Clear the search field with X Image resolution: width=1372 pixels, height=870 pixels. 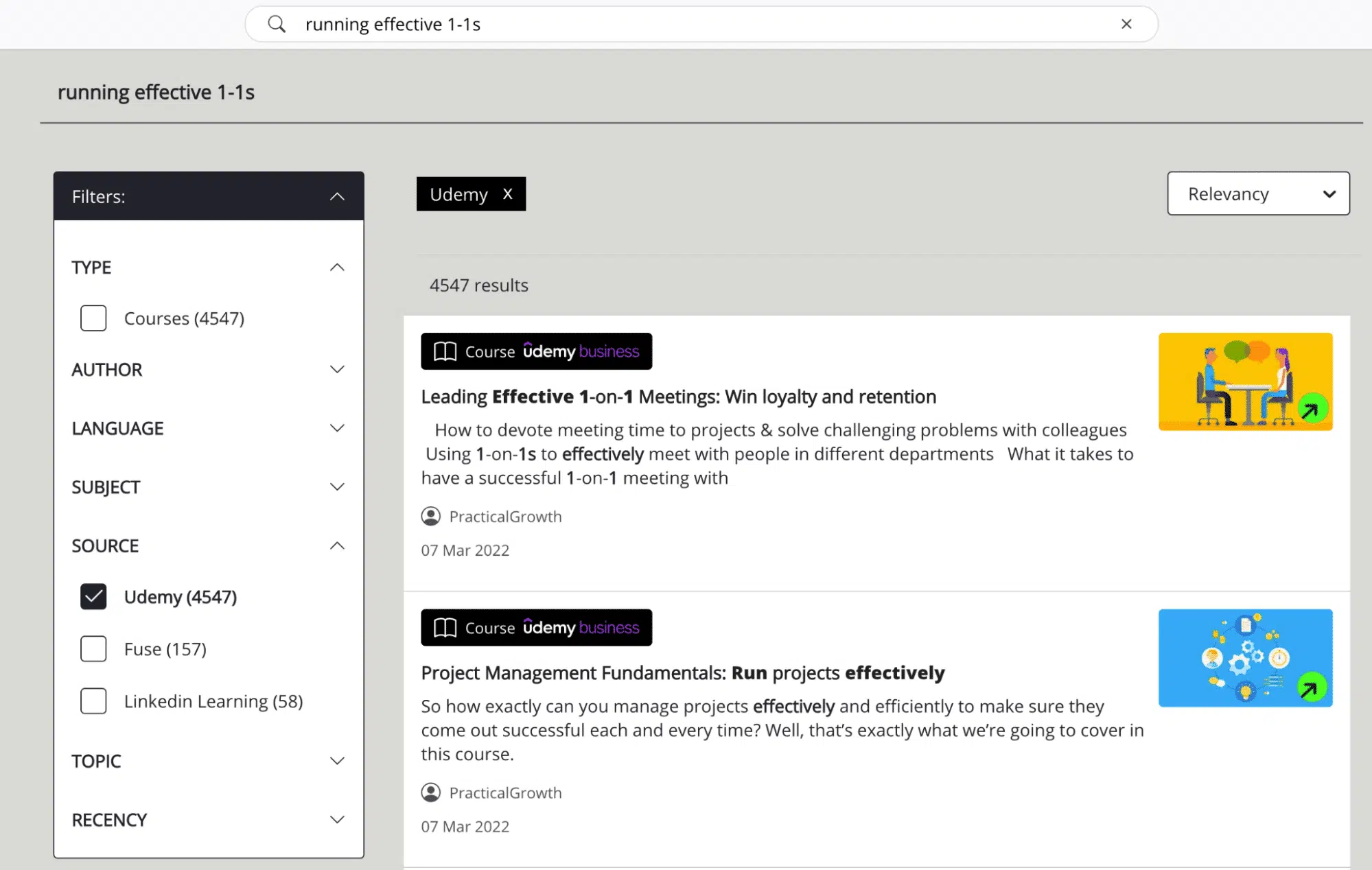pyautogui.click(x=1126, y=24)
